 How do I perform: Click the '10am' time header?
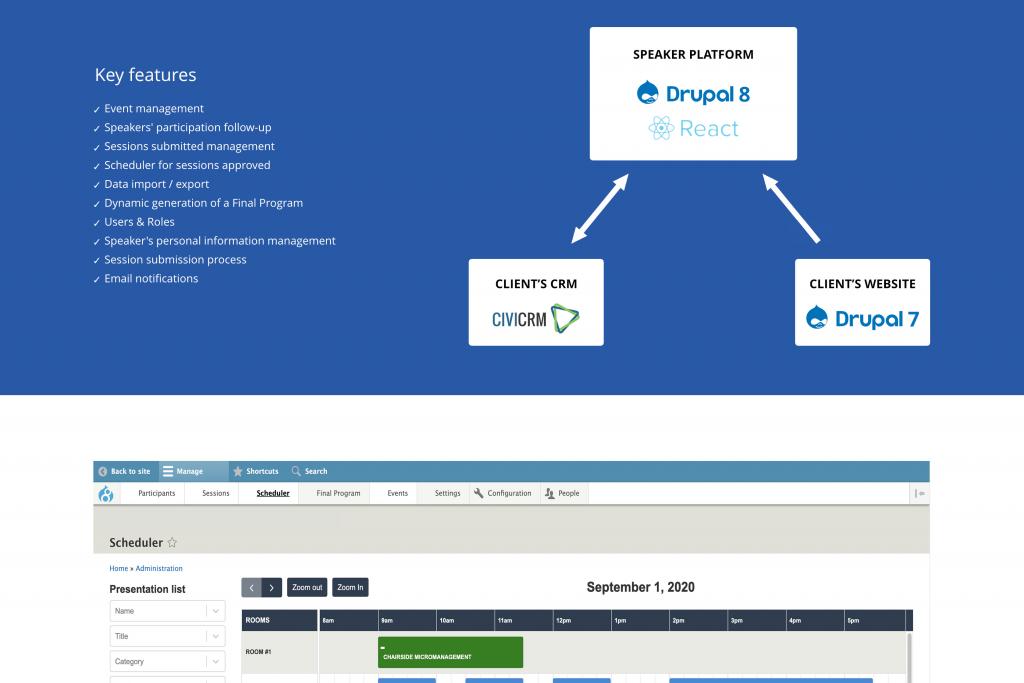447,620
